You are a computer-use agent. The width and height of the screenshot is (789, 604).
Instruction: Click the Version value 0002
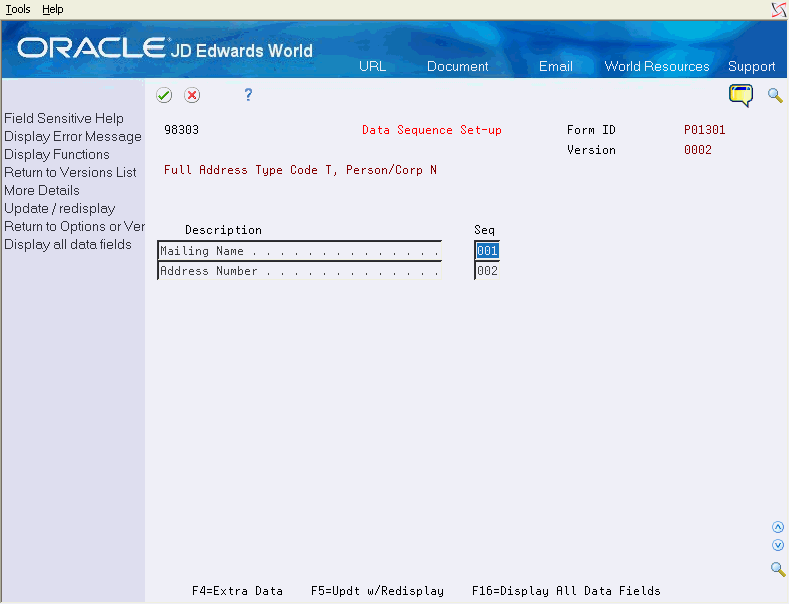click(x=697, y=150)
